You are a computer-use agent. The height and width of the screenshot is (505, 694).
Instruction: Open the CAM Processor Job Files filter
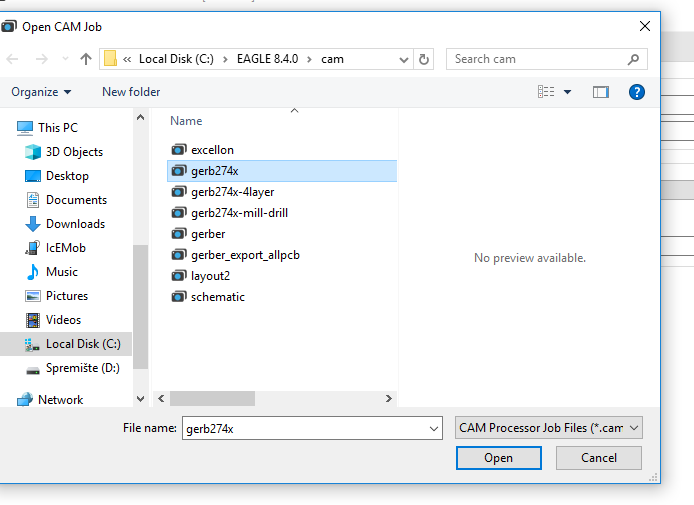point(549,428)
